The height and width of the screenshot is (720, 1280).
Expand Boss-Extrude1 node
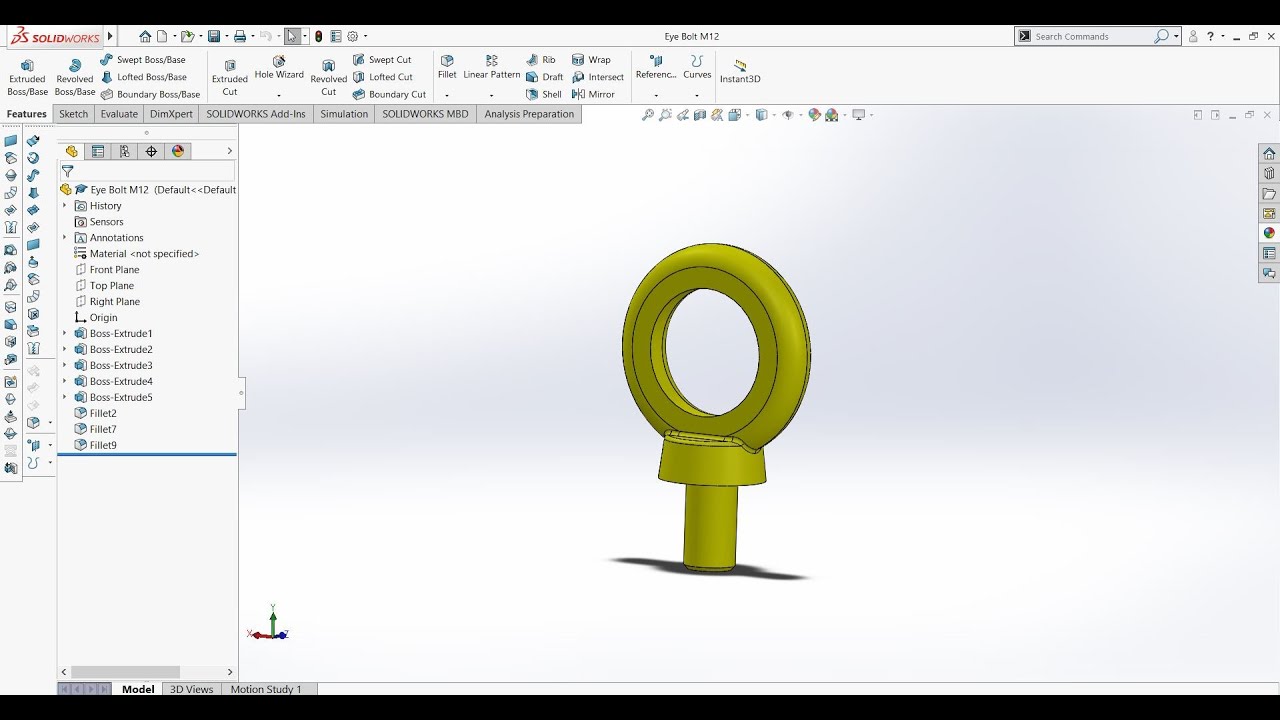point(65,333)
